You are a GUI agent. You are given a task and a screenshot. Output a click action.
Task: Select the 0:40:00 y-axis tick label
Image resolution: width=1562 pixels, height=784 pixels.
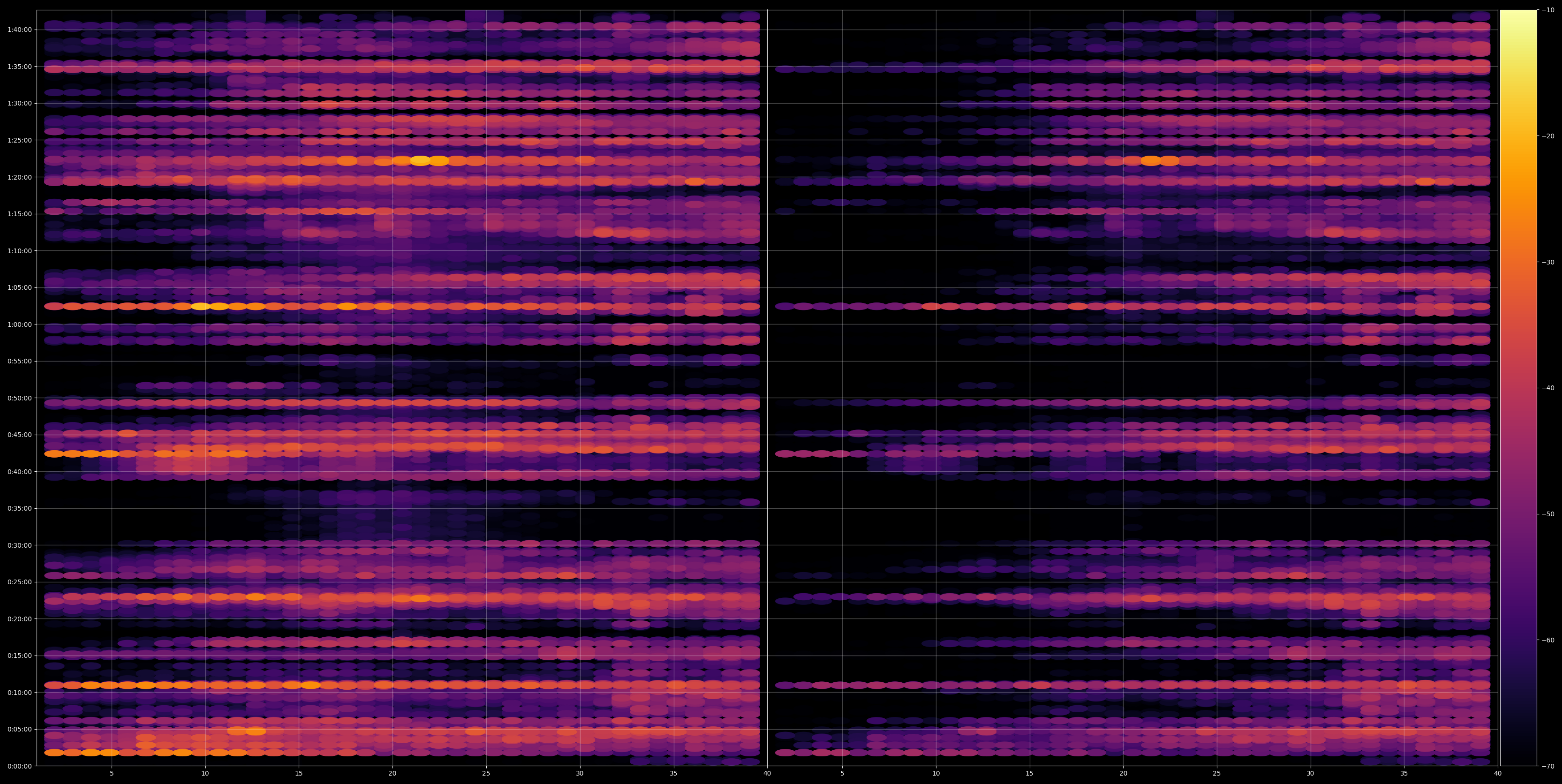[x=19, y=472]
